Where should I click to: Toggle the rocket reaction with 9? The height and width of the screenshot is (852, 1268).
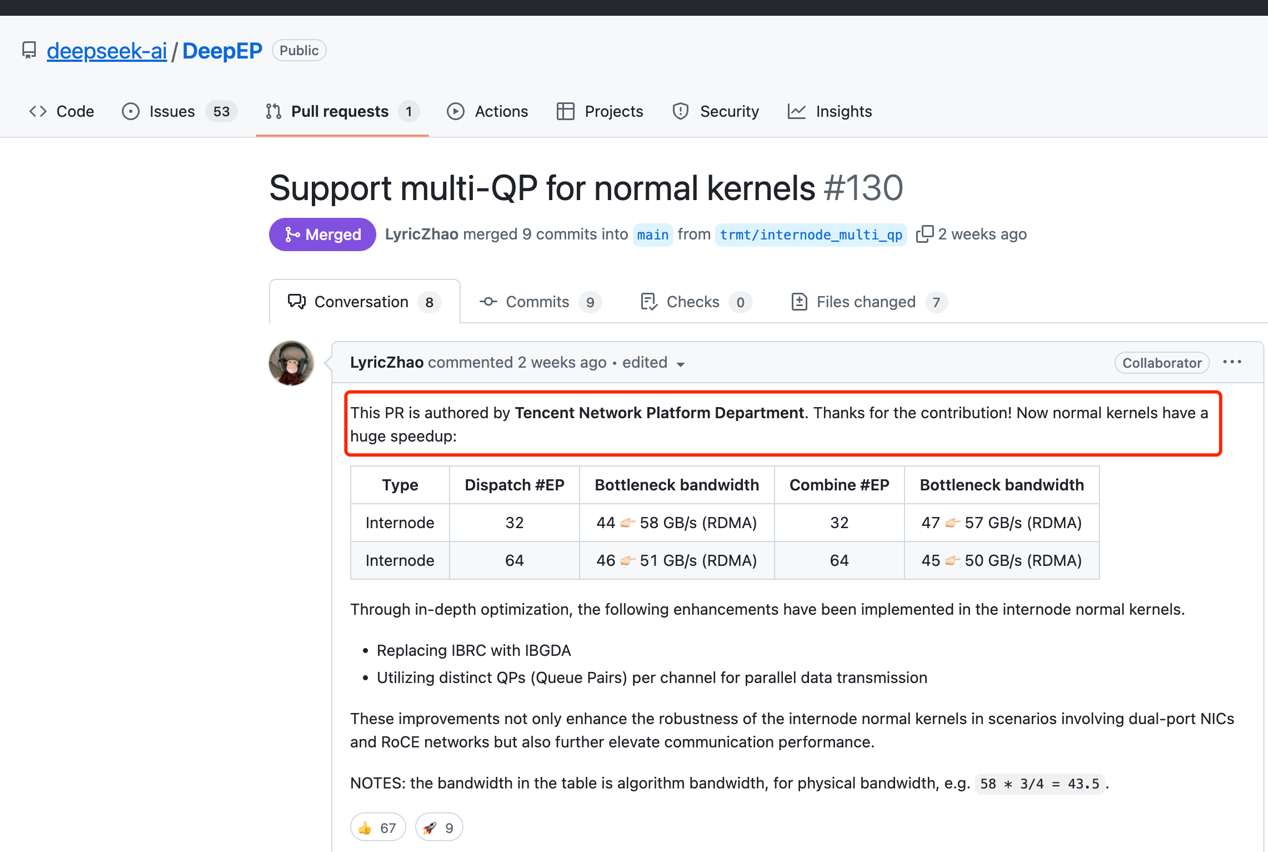coord(439,827)
